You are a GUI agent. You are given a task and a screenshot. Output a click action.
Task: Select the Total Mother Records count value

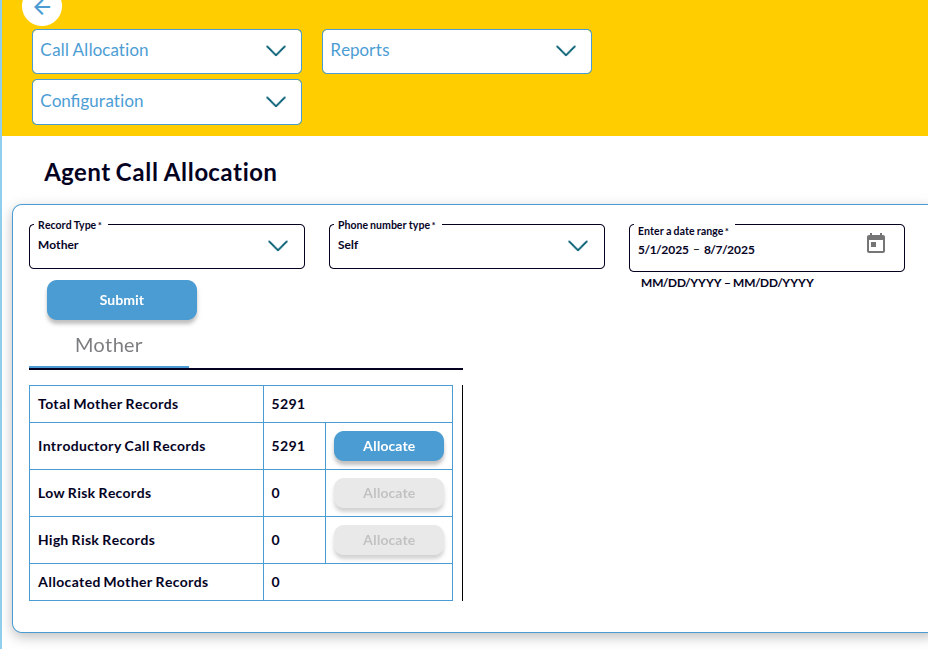pyautogui.click(x=288, y=405)
